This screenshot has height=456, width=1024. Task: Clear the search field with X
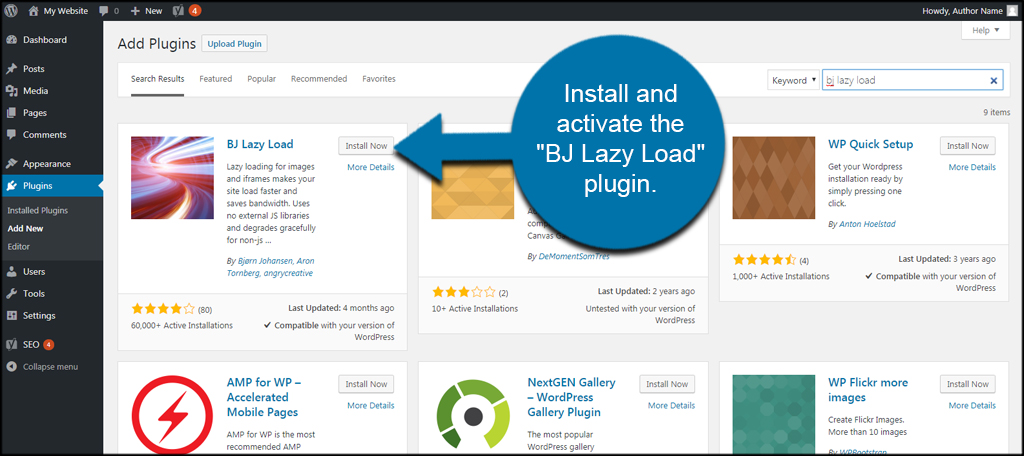coord(993,81)
